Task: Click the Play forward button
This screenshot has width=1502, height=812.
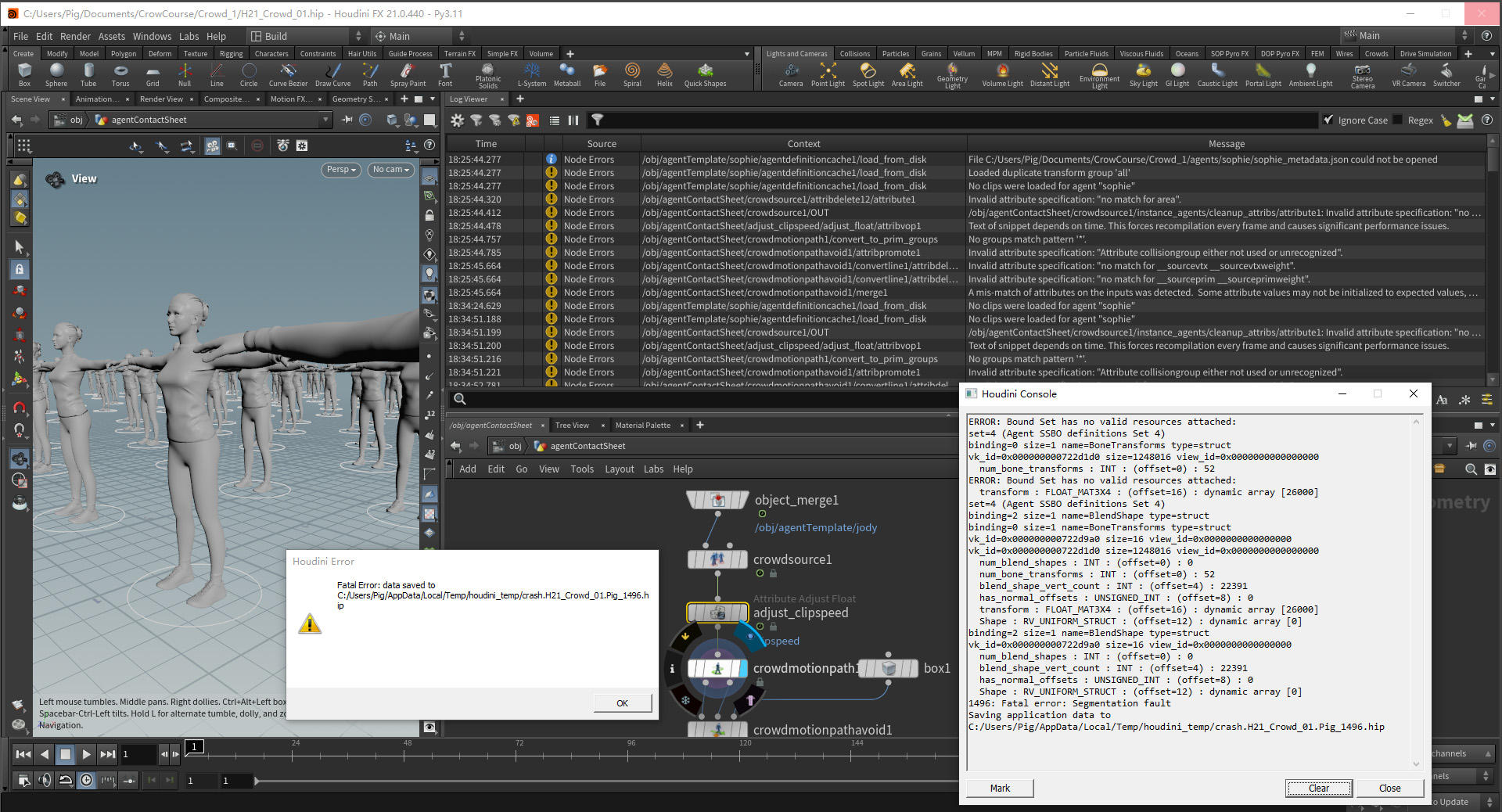Action: [86, 754]
